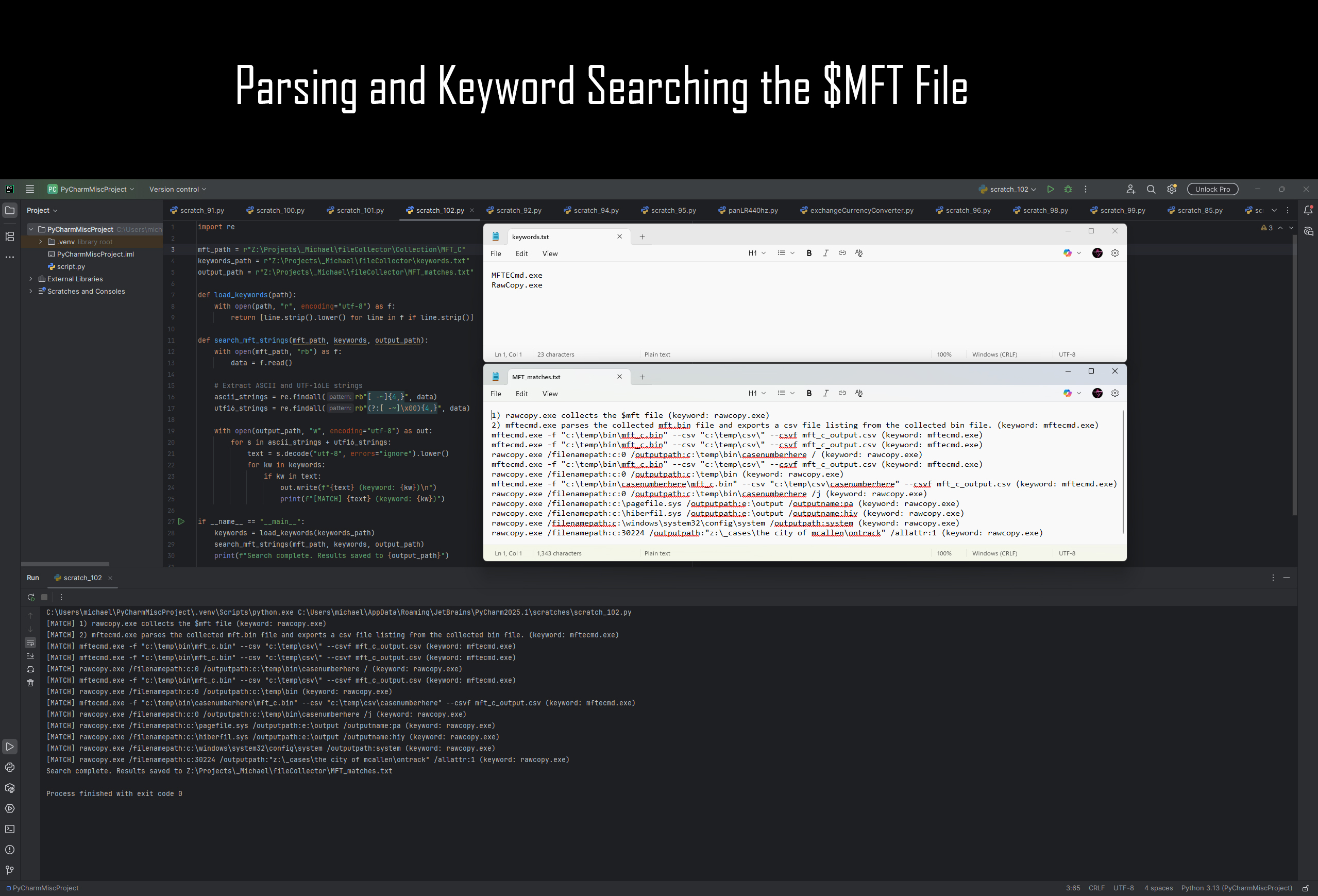This screenshot has width=1318, height=896.
Task: Toggle soft-wrap in Run console
Action: click(30, 643)
